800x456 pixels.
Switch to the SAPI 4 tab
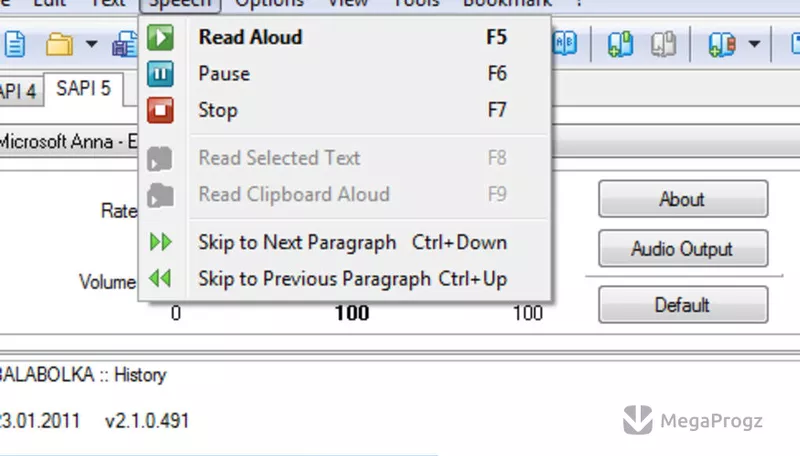(19, 91)
